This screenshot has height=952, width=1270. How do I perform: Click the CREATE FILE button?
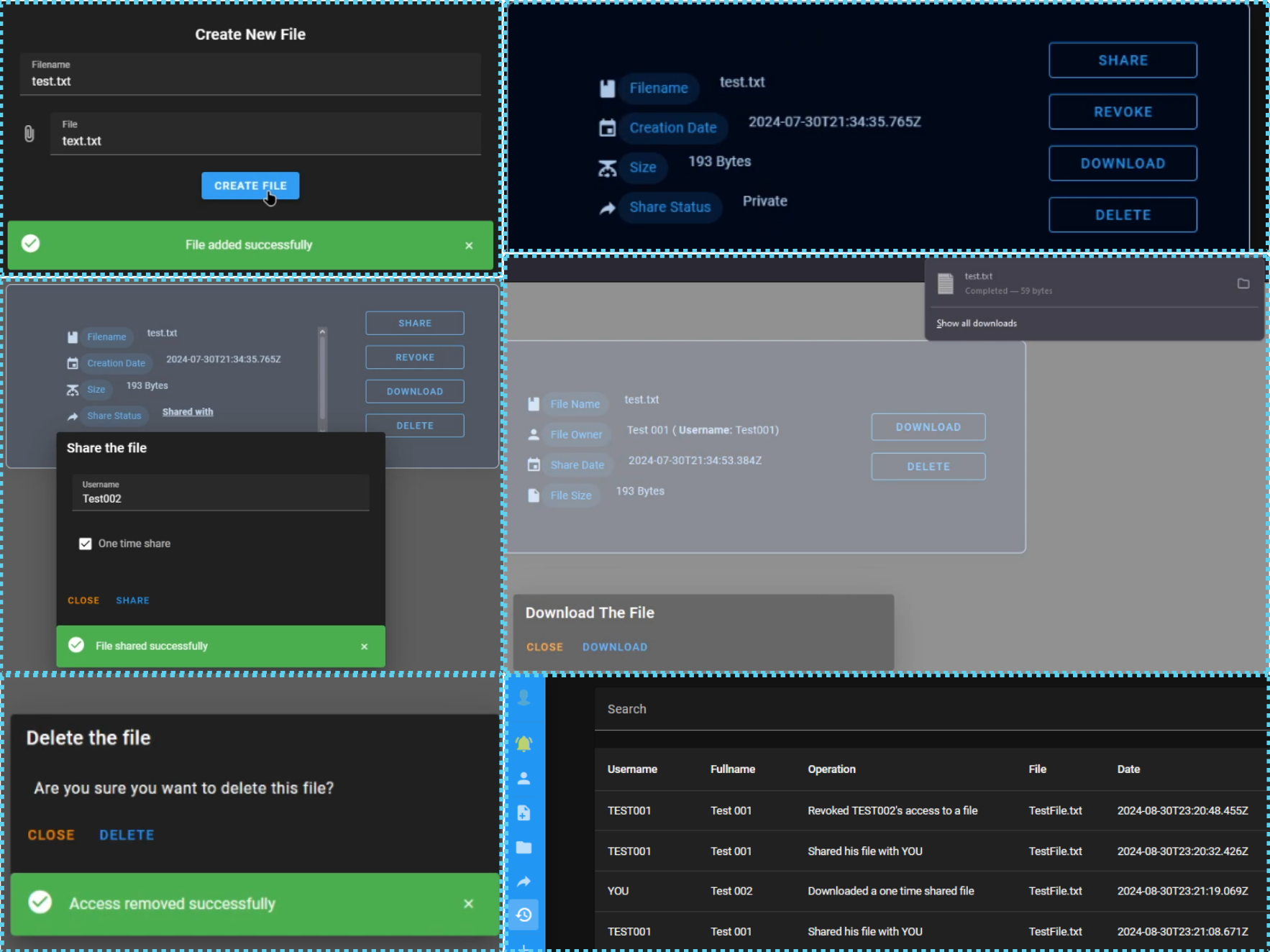click(250, 186)
